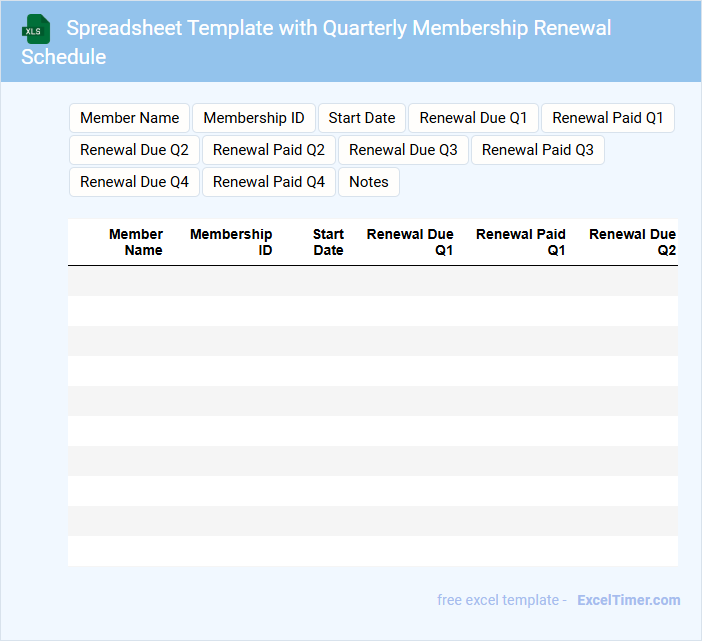Image resolution: width=702 pixels, height=641 pixels.
Task: Click the Membership ID table column header
Action: point(231,242)
